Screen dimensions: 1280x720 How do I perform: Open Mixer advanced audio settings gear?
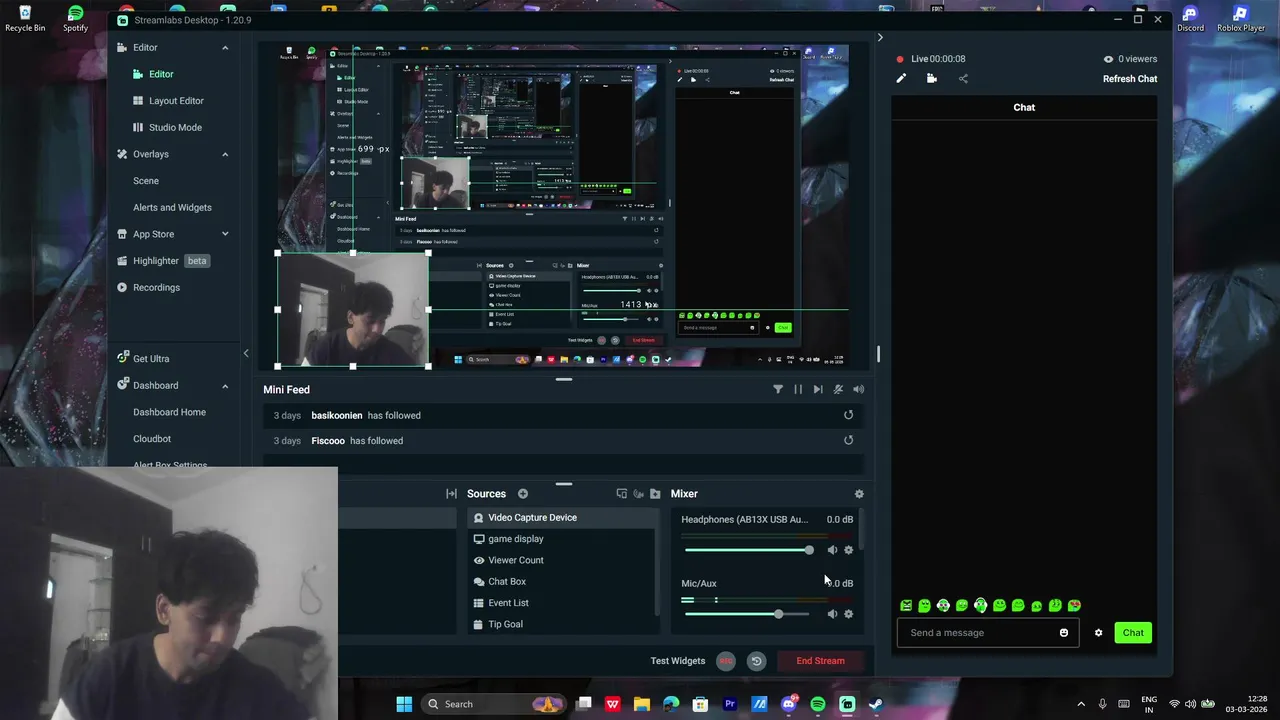tap(858, 494)
